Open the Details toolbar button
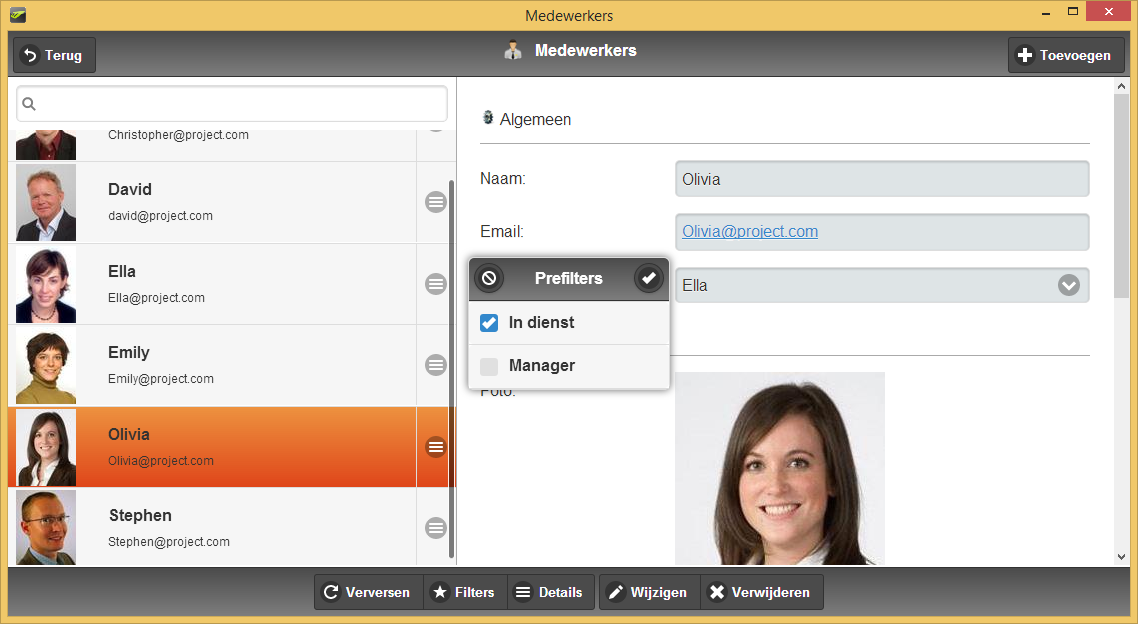1138x624 pixels. point(549,592)
